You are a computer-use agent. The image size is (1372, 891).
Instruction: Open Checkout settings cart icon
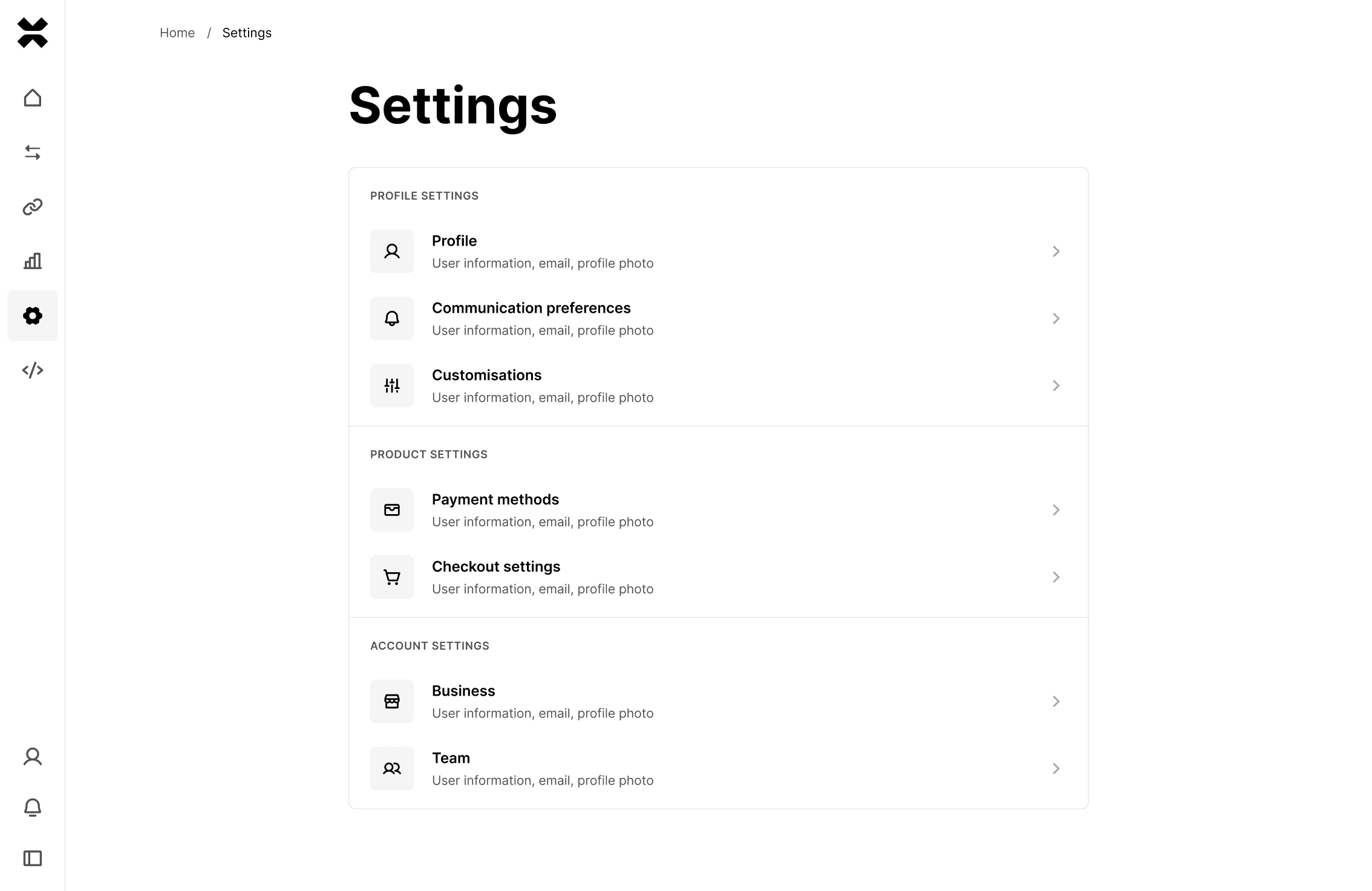pyautogui.click(x=392, y=578)
